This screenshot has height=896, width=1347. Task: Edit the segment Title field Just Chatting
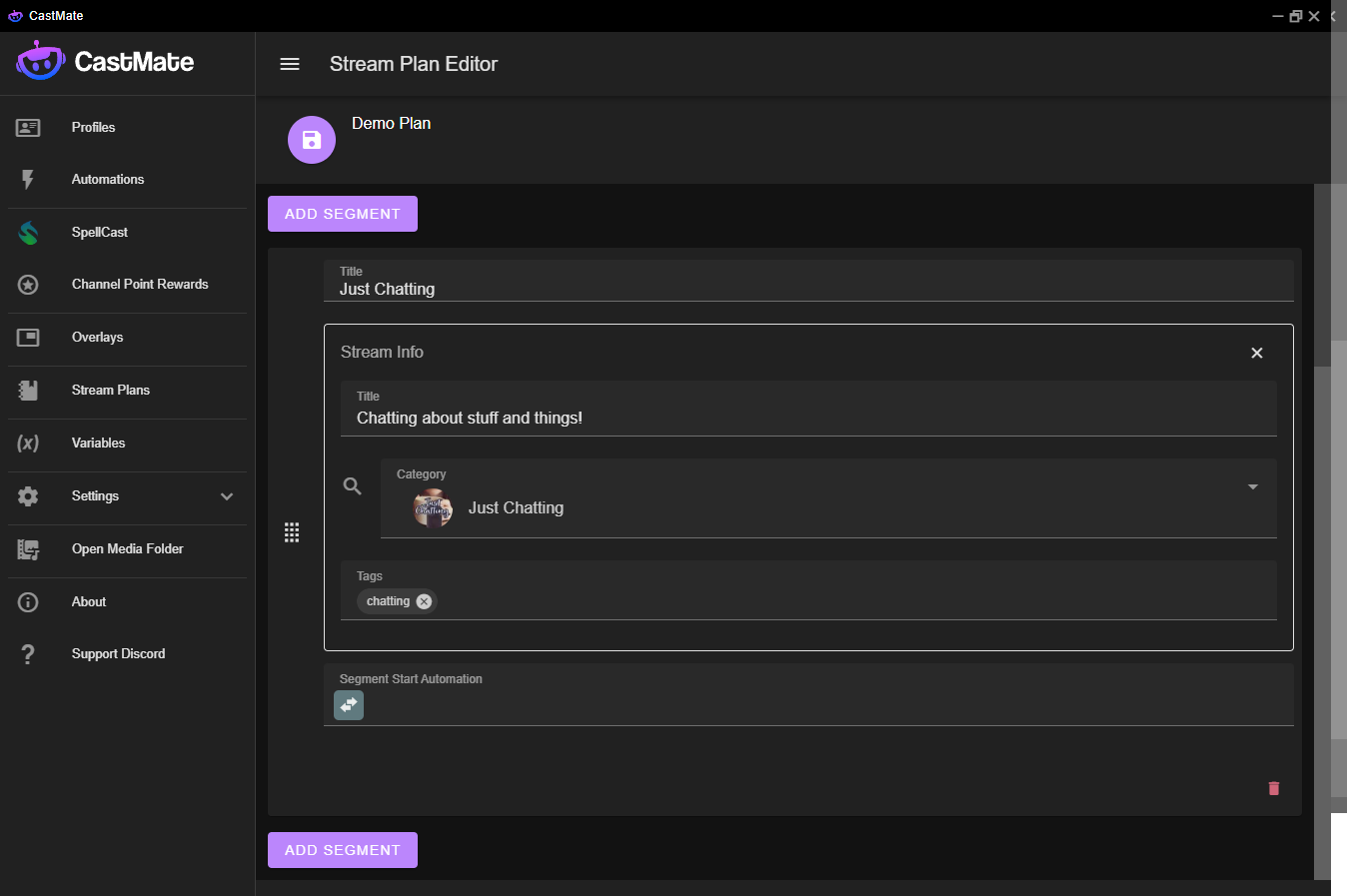point(808,281)
